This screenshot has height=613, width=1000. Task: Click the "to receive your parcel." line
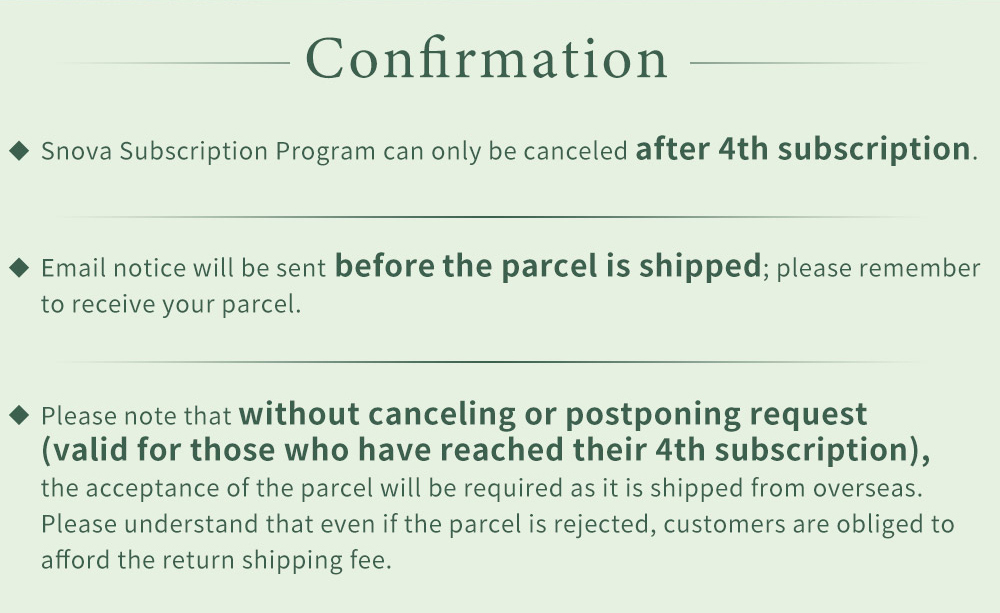point(170,305)
